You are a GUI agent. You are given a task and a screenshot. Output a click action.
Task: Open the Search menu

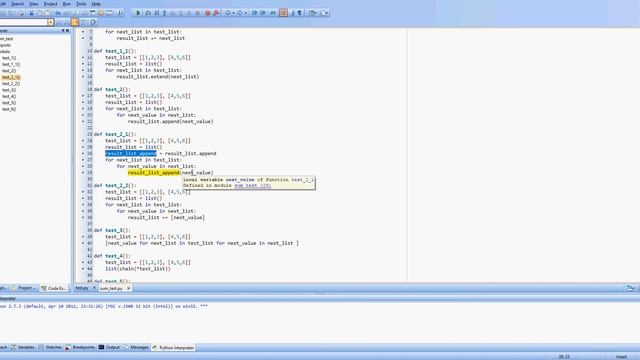[17, 4]
